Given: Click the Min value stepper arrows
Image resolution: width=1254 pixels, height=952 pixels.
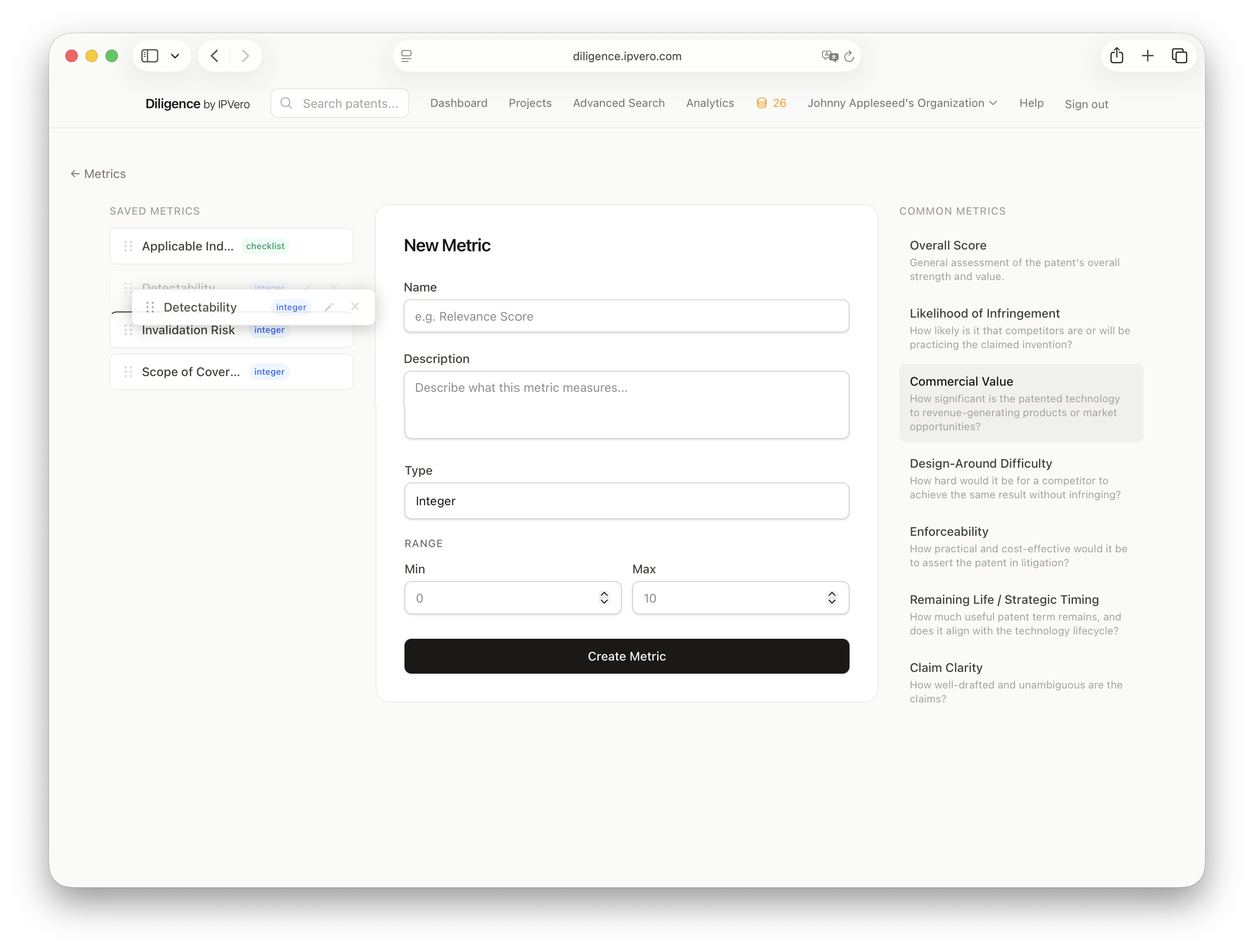Looking at the screenshot, I should click(x=604, y=598).
